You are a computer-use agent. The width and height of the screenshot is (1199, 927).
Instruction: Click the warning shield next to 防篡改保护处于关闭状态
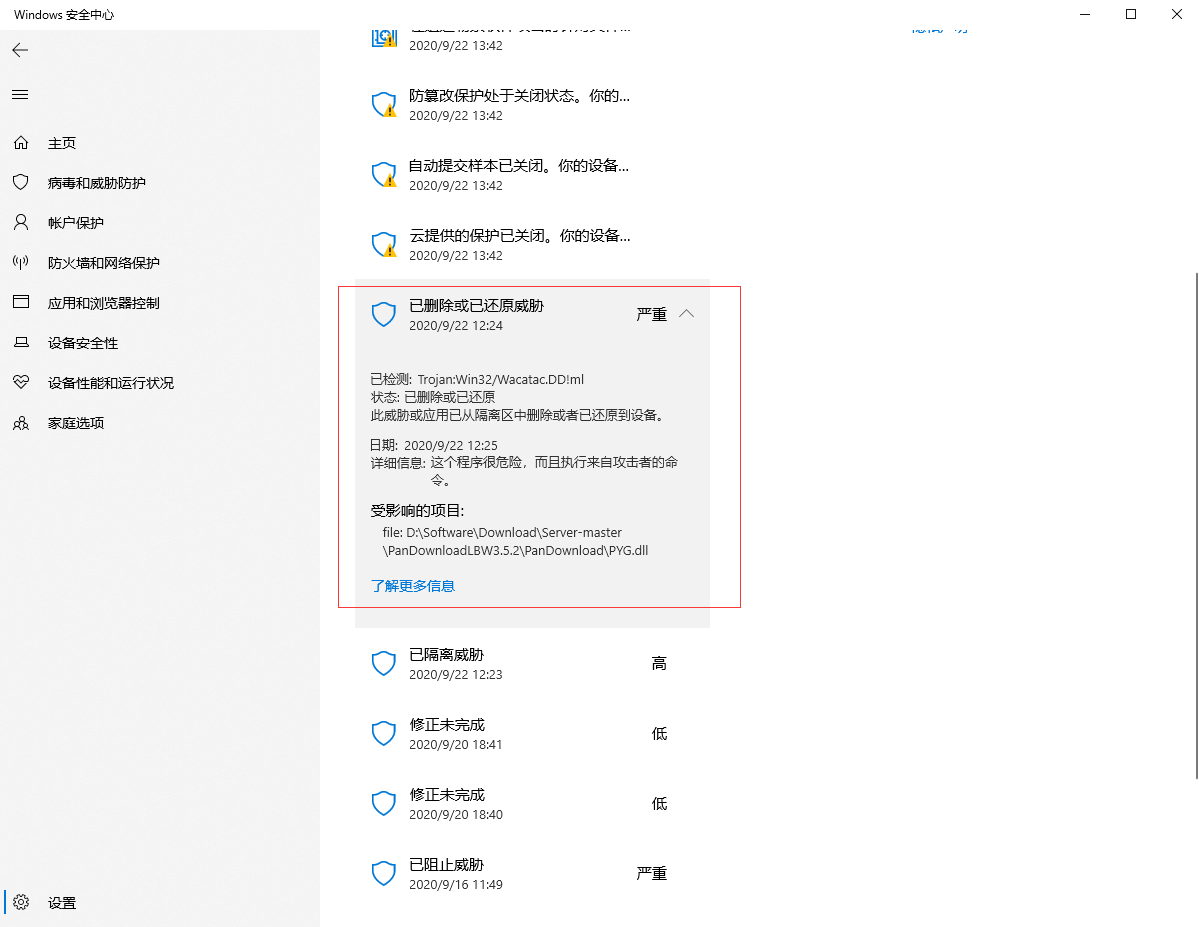[x=384, y=104]
